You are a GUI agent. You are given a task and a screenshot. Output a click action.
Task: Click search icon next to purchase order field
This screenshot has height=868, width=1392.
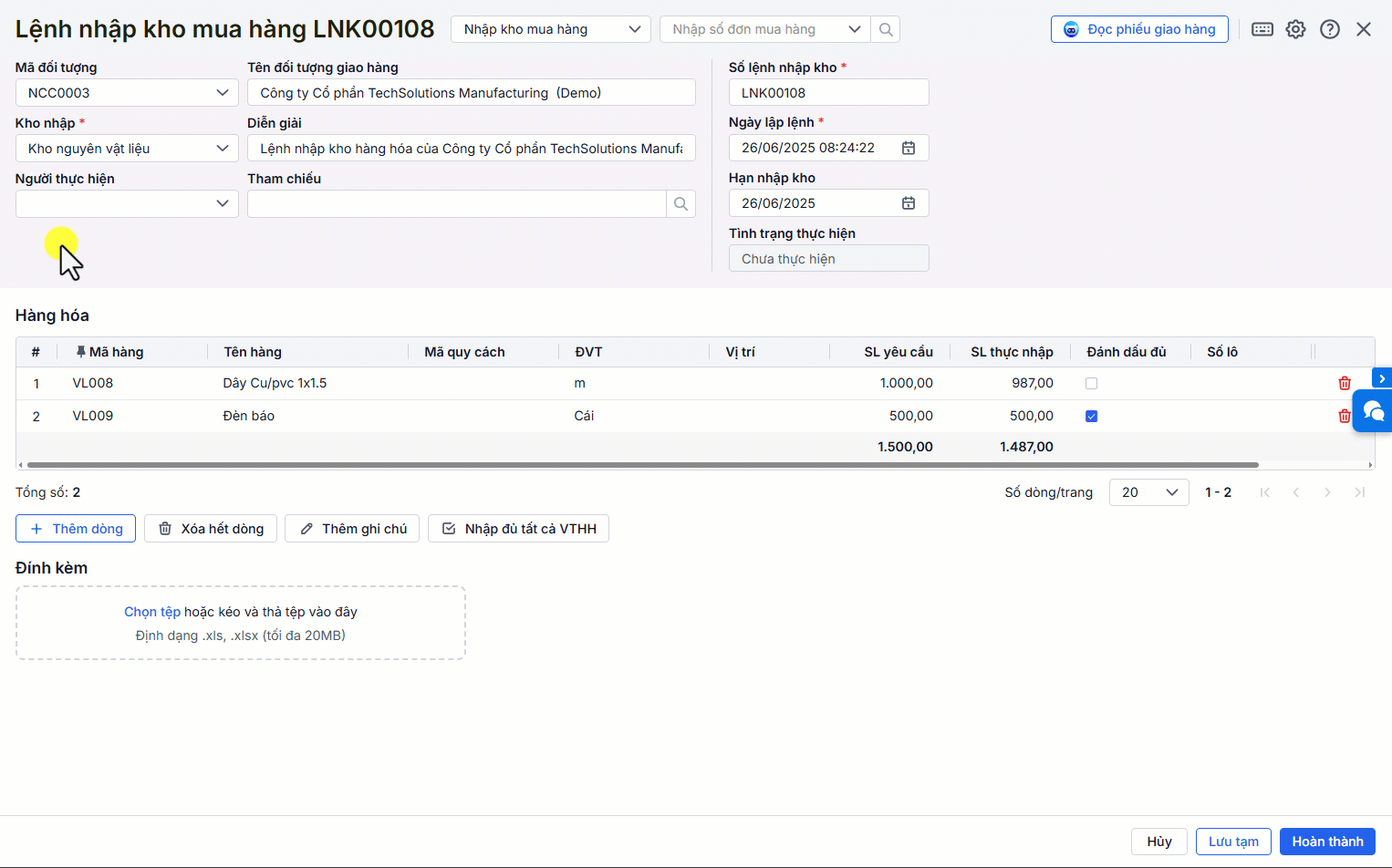click(x=886, y=29)
